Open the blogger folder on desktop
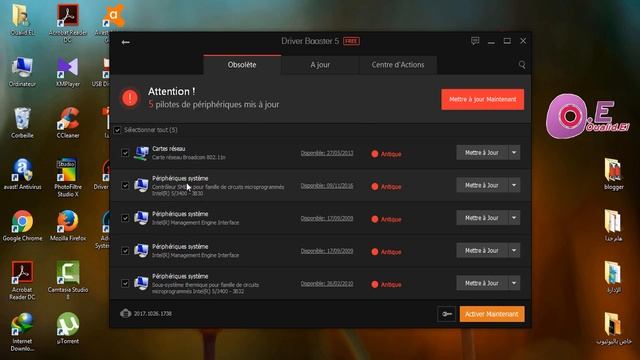 (613, 174)
